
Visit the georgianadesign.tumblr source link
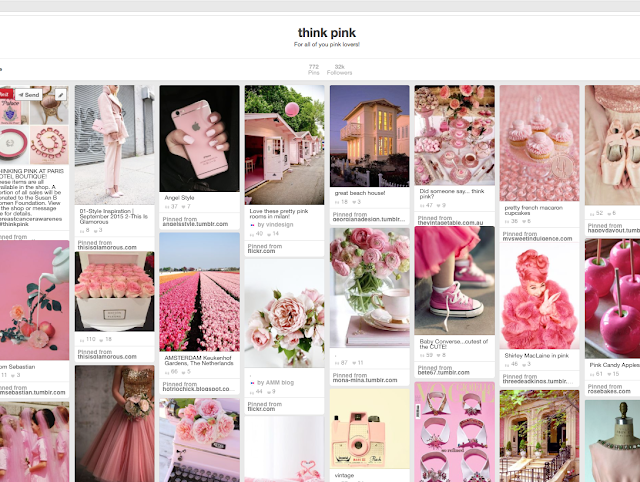pos(369,219)
